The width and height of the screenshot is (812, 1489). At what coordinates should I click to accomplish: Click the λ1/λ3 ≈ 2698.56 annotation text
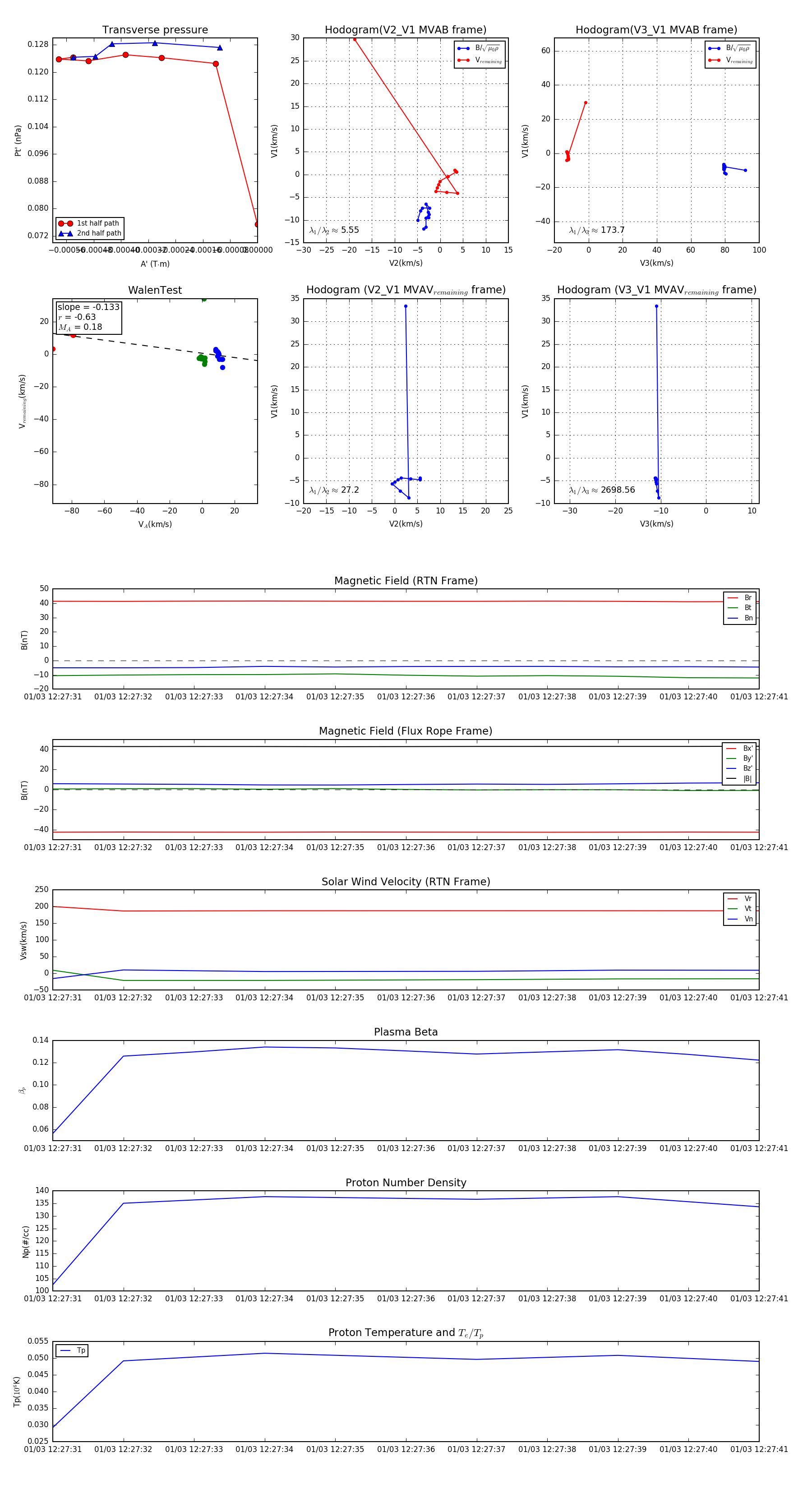[602, 490]
